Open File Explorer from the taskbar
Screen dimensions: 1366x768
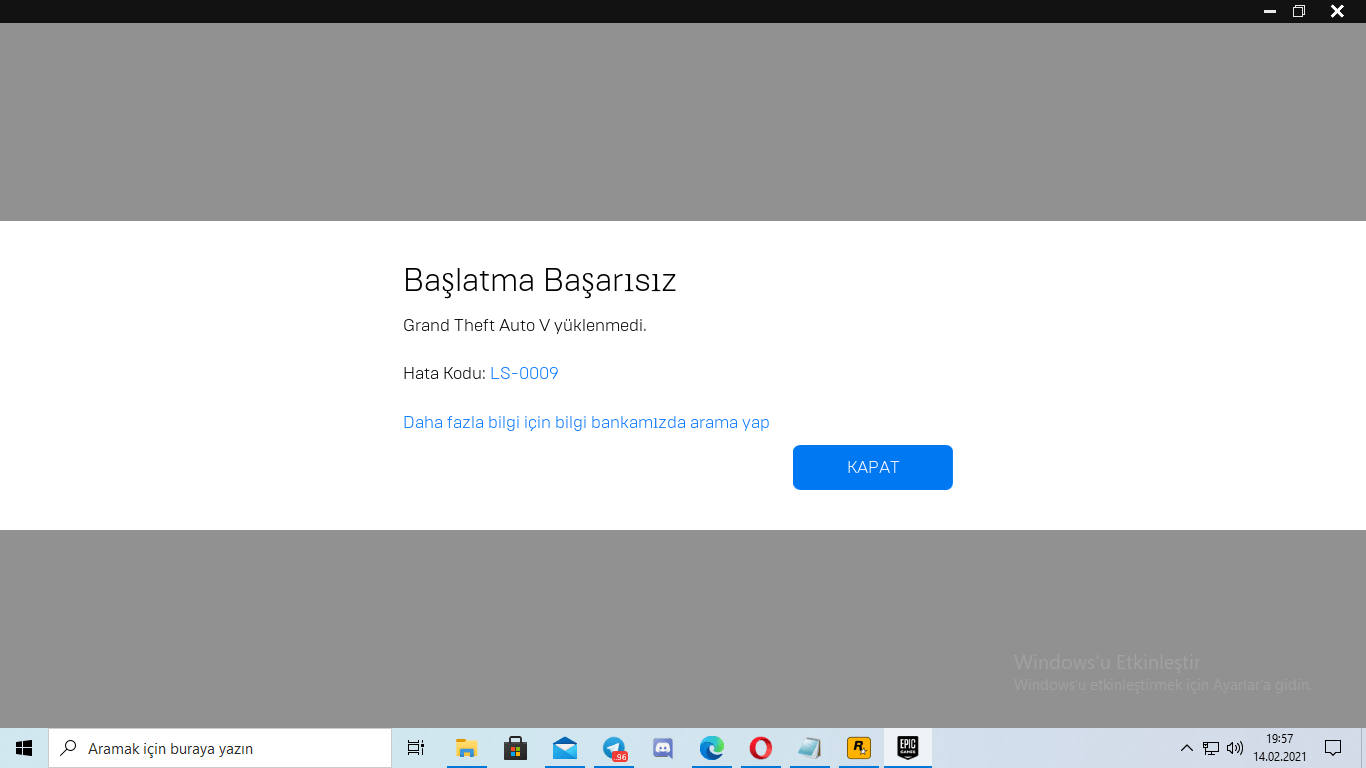[x=466, y=748]
